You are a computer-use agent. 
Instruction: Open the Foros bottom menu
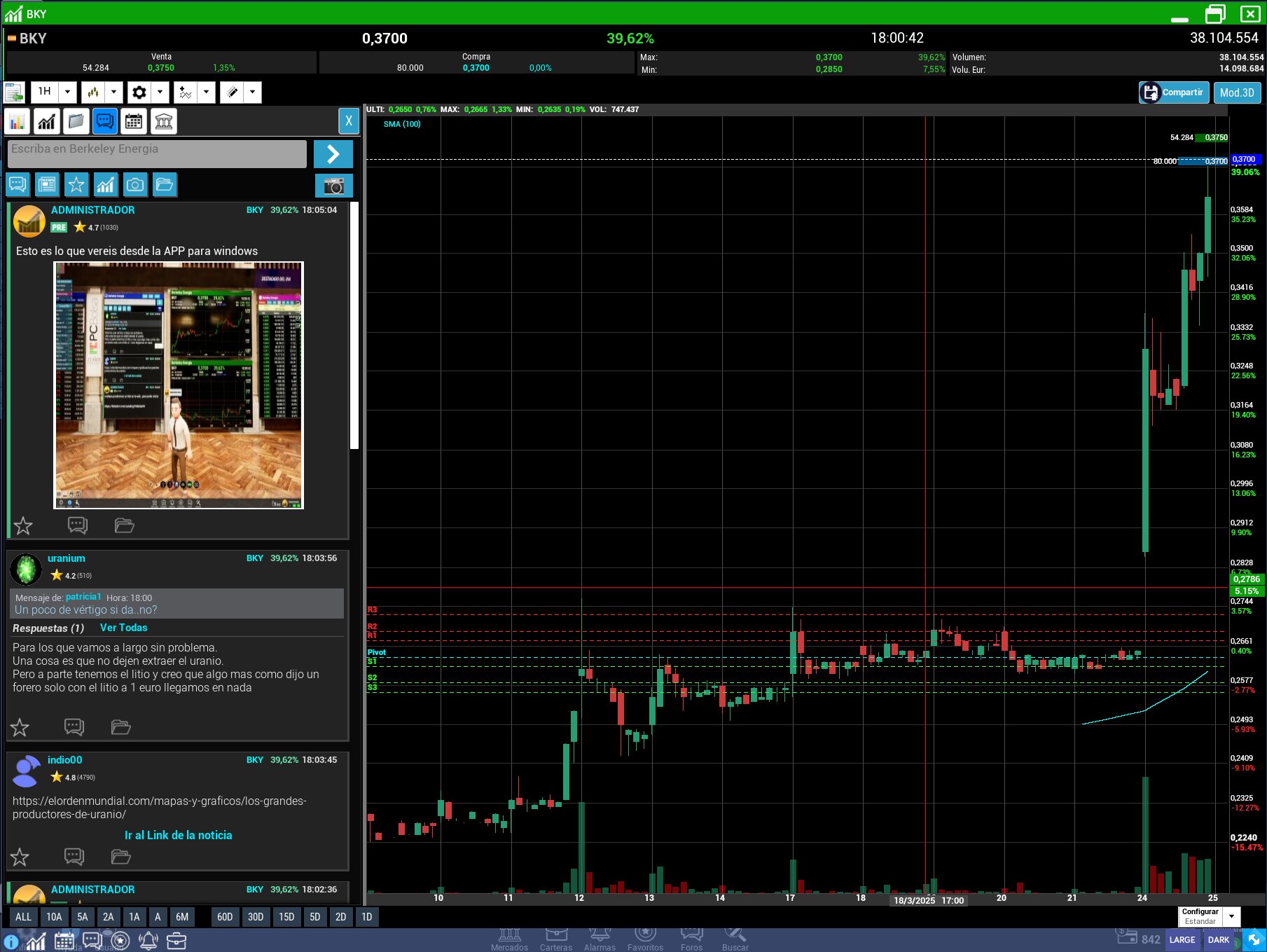coord(691,940)
